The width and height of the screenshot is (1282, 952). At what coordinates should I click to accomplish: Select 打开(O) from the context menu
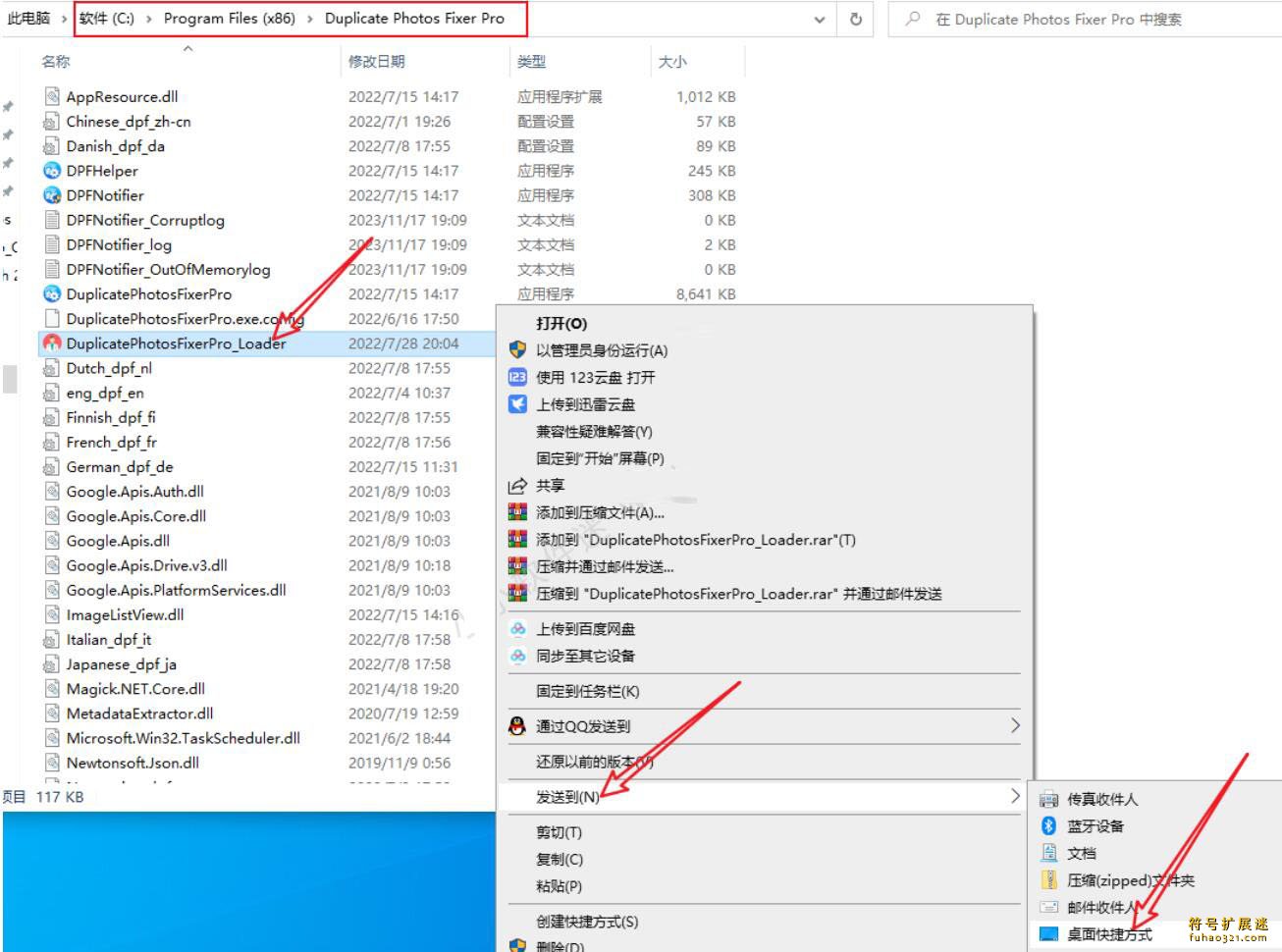tap(560, 323)
